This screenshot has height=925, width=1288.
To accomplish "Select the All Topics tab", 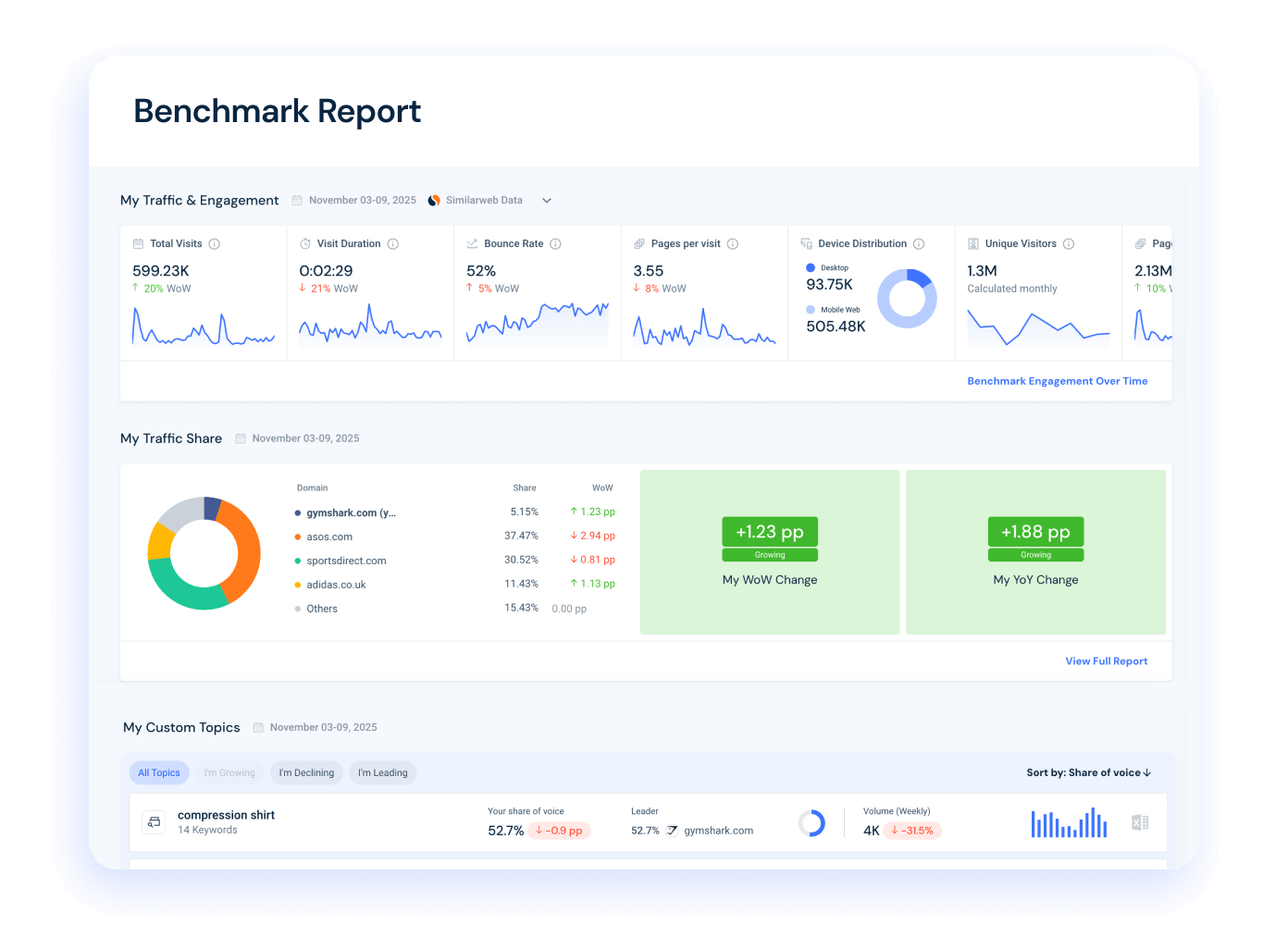I will click(158, 772).
